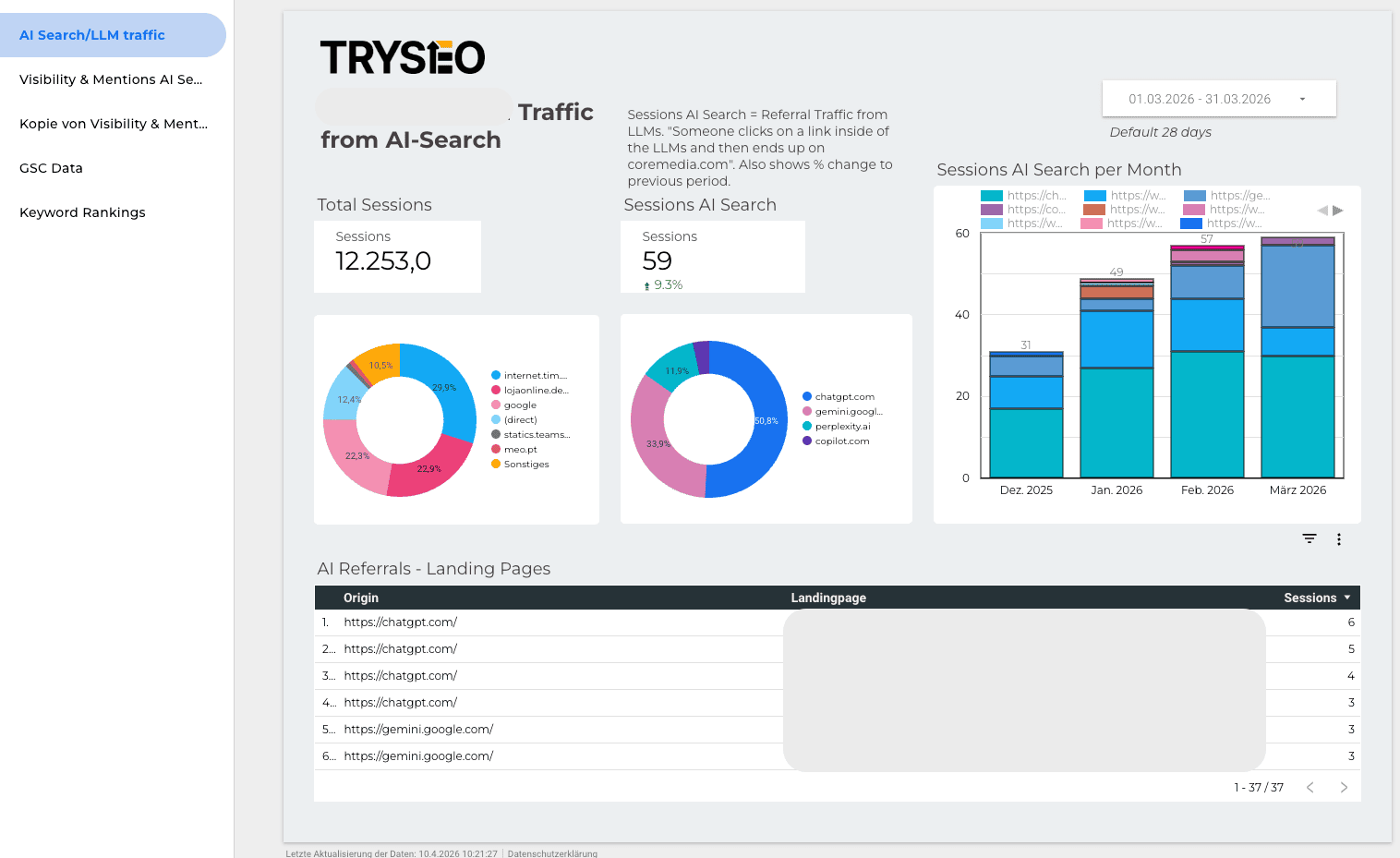
Task: Click the sort arrow on the Sessions column
Action: (x=1346, y=598)
